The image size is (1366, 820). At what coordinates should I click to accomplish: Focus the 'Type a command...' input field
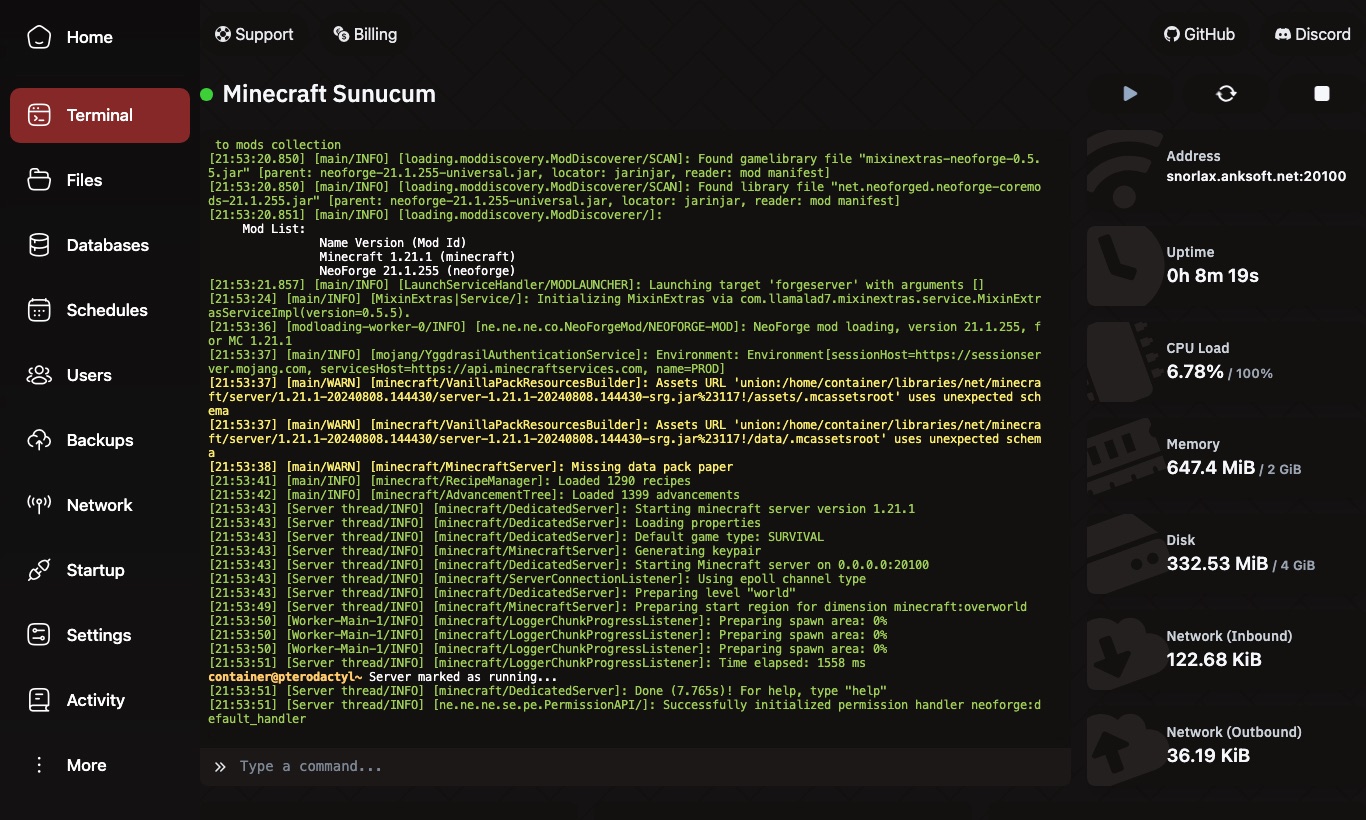pos(635,766)
